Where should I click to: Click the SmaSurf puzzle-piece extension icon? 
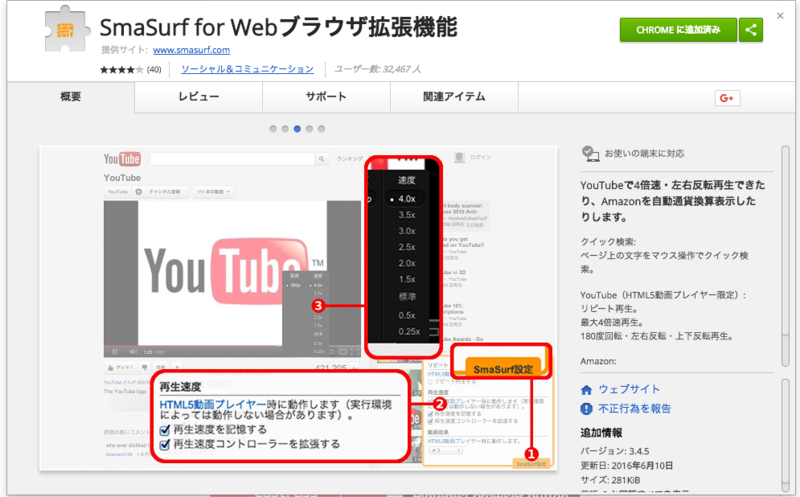click(x=66, y=29)
